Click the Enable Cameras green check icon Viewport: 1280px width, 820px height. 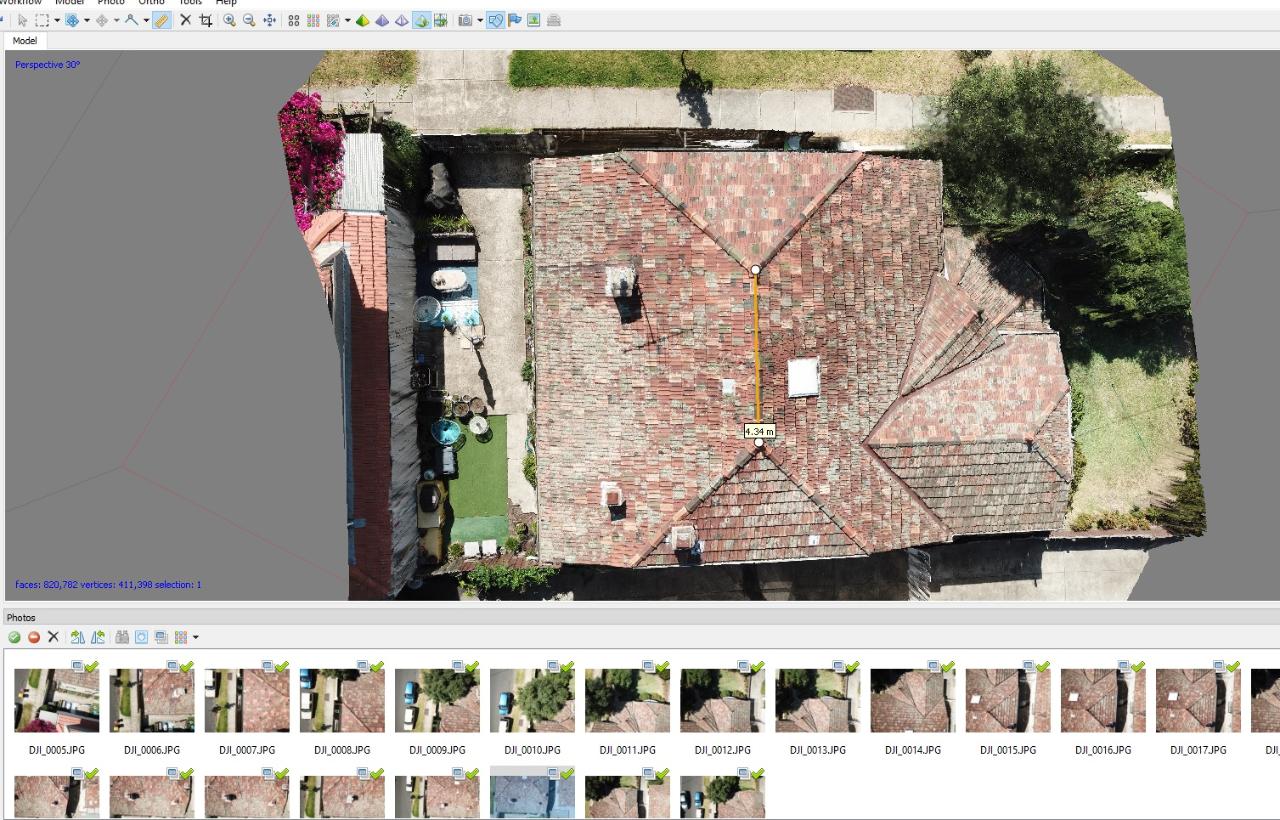(14, 637)
